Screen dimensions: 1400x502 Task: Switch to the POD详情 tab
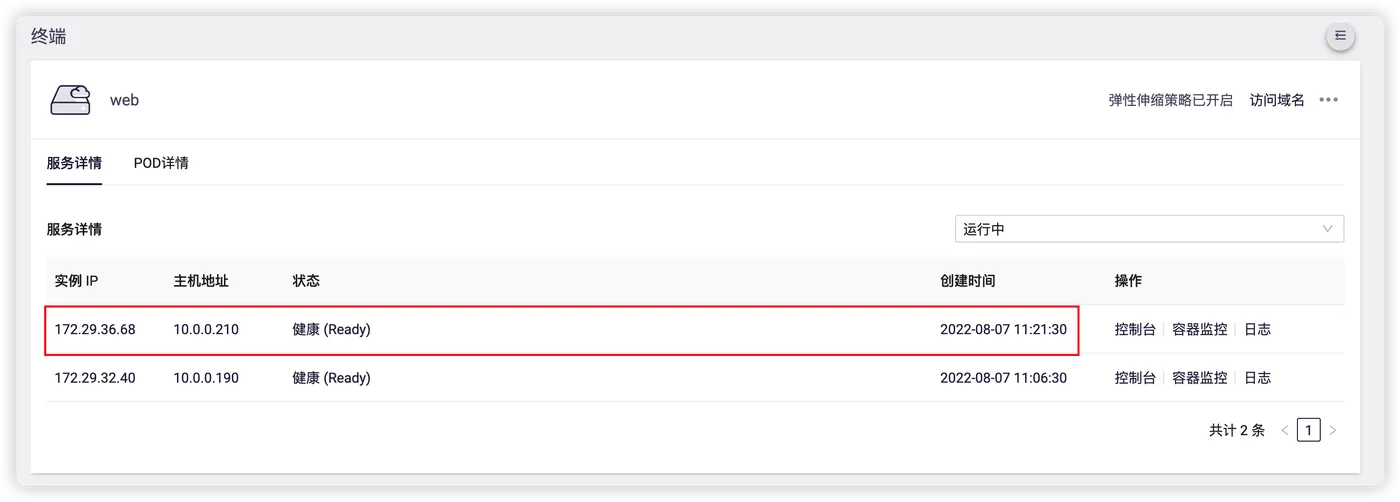coord(161,163)
